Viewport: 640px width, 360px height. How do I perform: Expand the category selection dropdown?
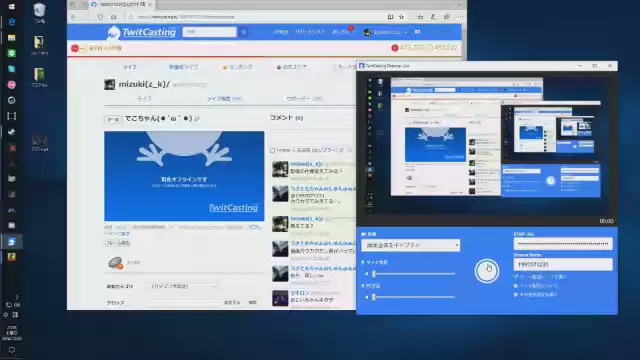click(183, 287)
